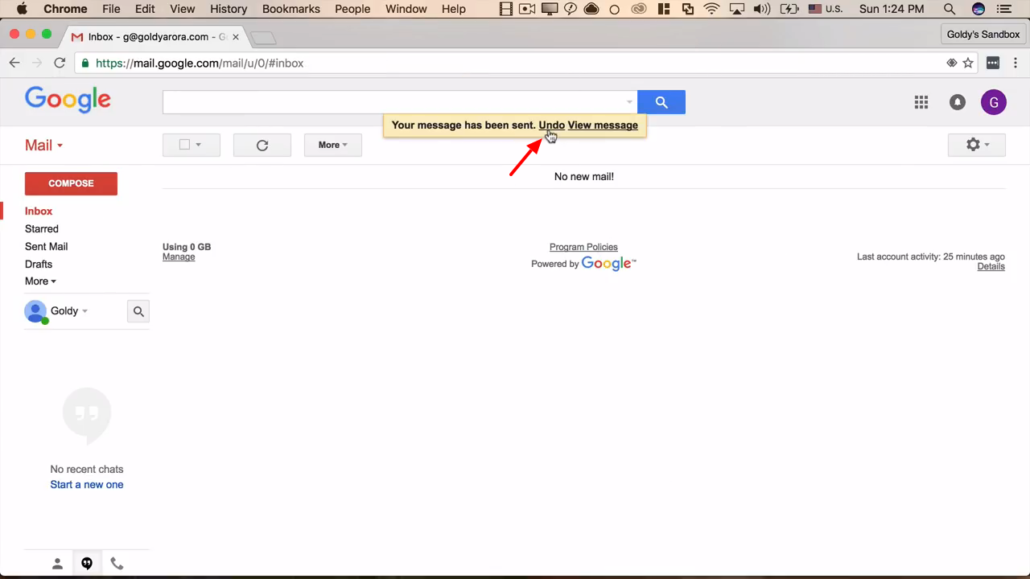Click the extension icon beside bookmark star
This screenshot has width=1030, height=579.
[x=993, y=63]
